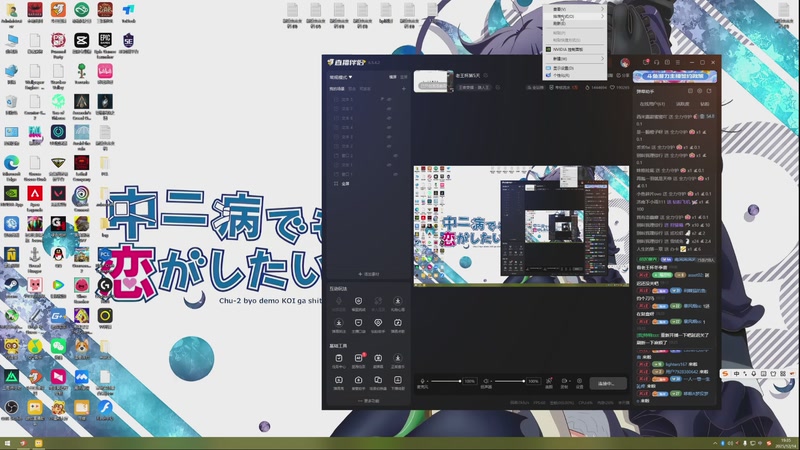Click the stop streaming button in control bar
The image size is (800, 450).
click(608, 383)
